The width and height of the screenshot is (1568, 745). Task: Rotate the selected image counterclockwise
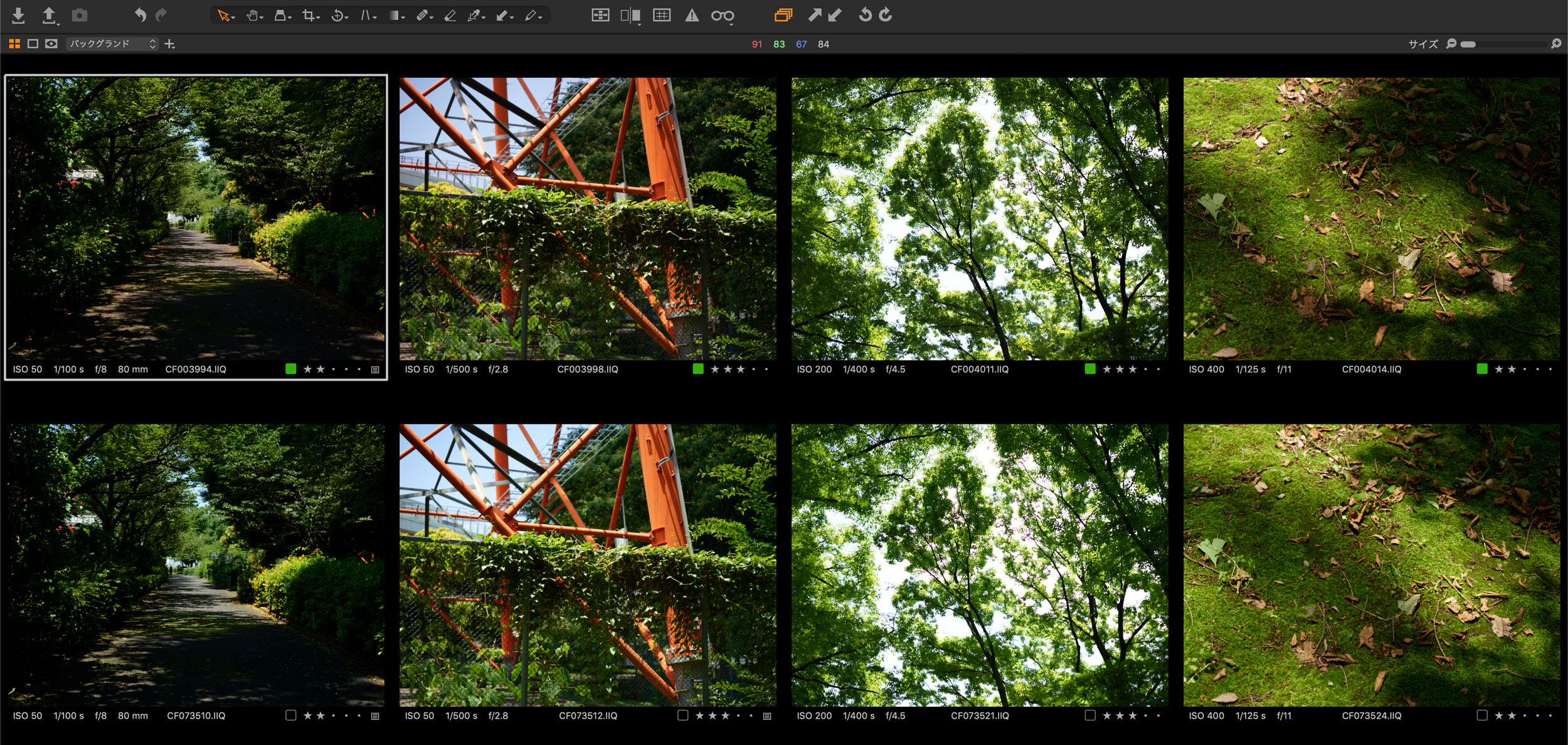tap(864, 15)
